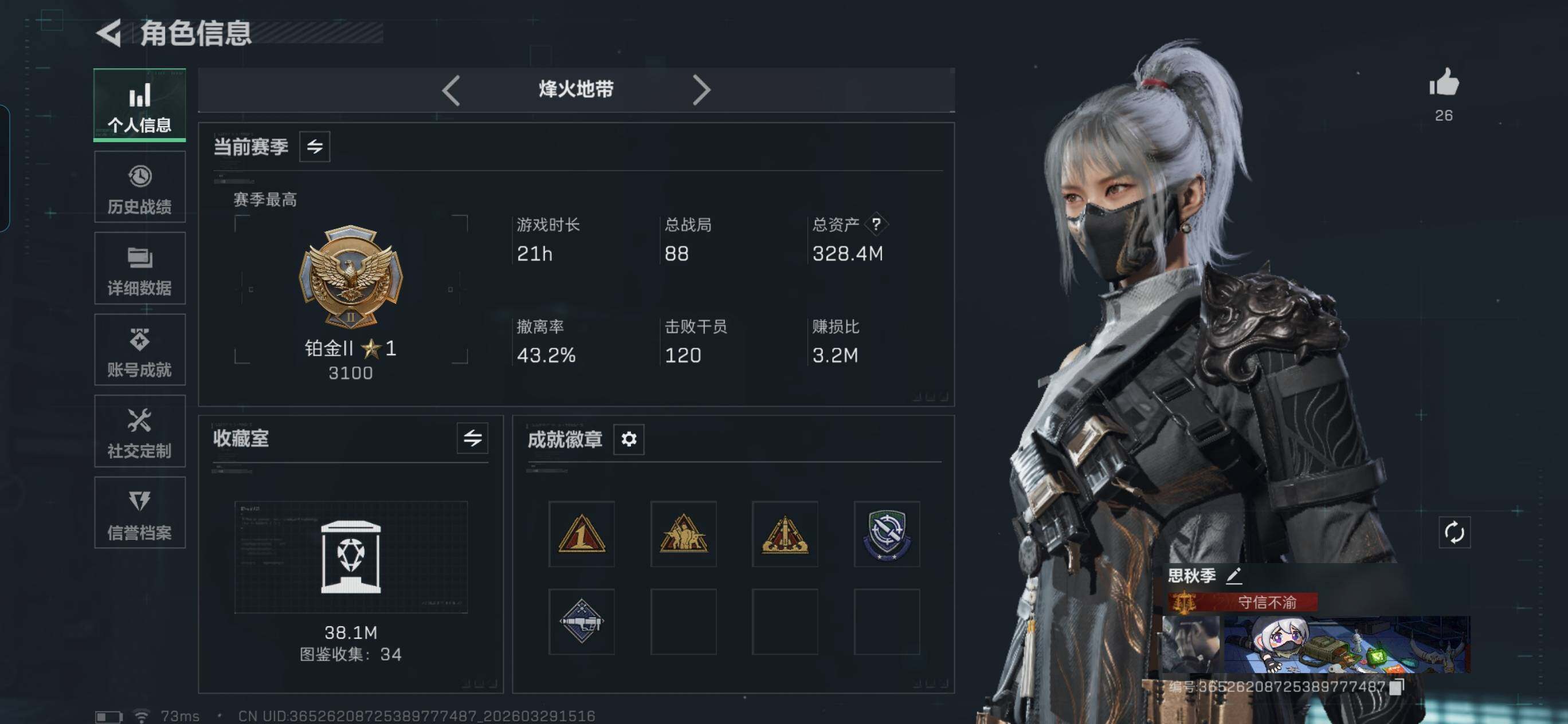1568x724 pixels.
Task: Select the number 1 triangle achievement badge
Action: (581, 534)
